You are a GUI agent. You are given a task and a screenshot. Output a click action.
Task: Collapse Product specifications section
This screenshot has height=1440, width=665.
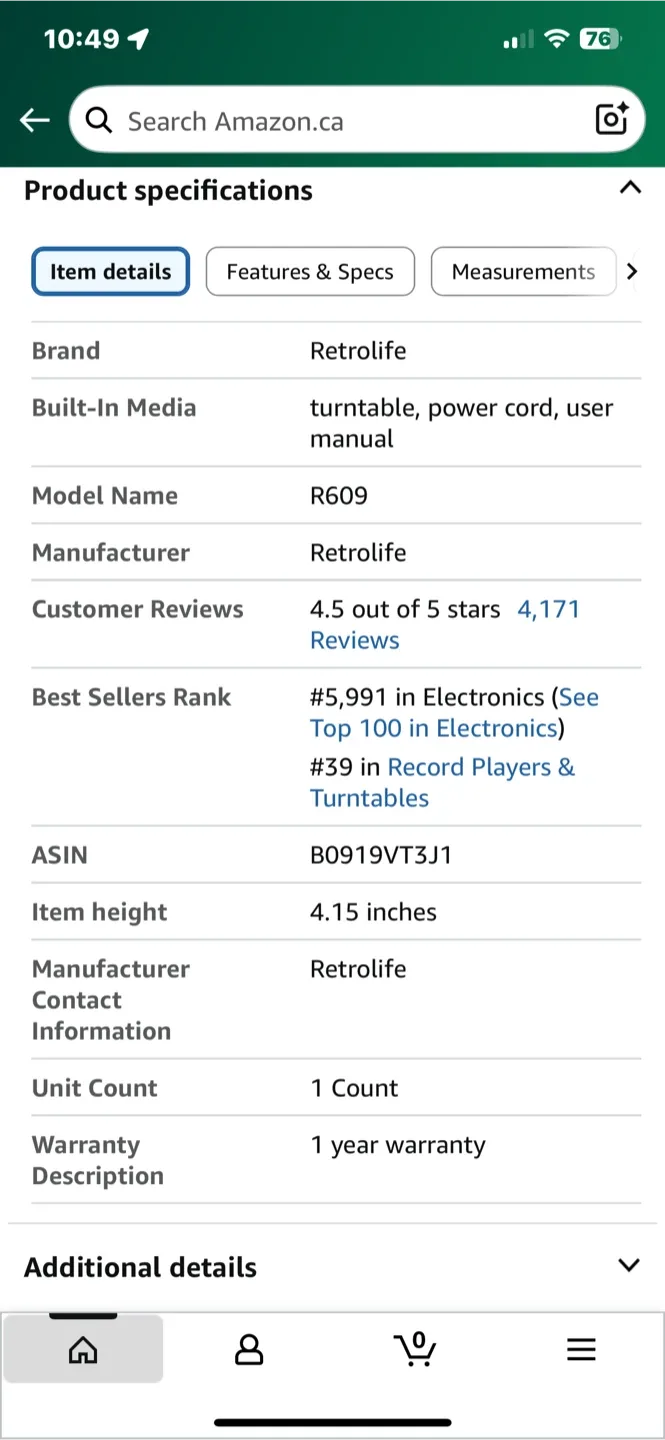tap(629, 188)
